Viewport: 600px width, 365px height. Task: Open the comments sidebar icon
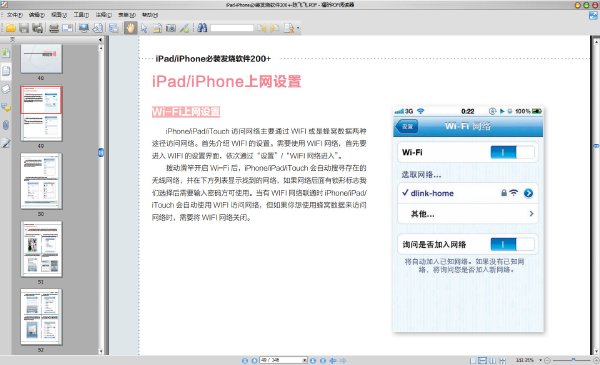pos(6,107)
